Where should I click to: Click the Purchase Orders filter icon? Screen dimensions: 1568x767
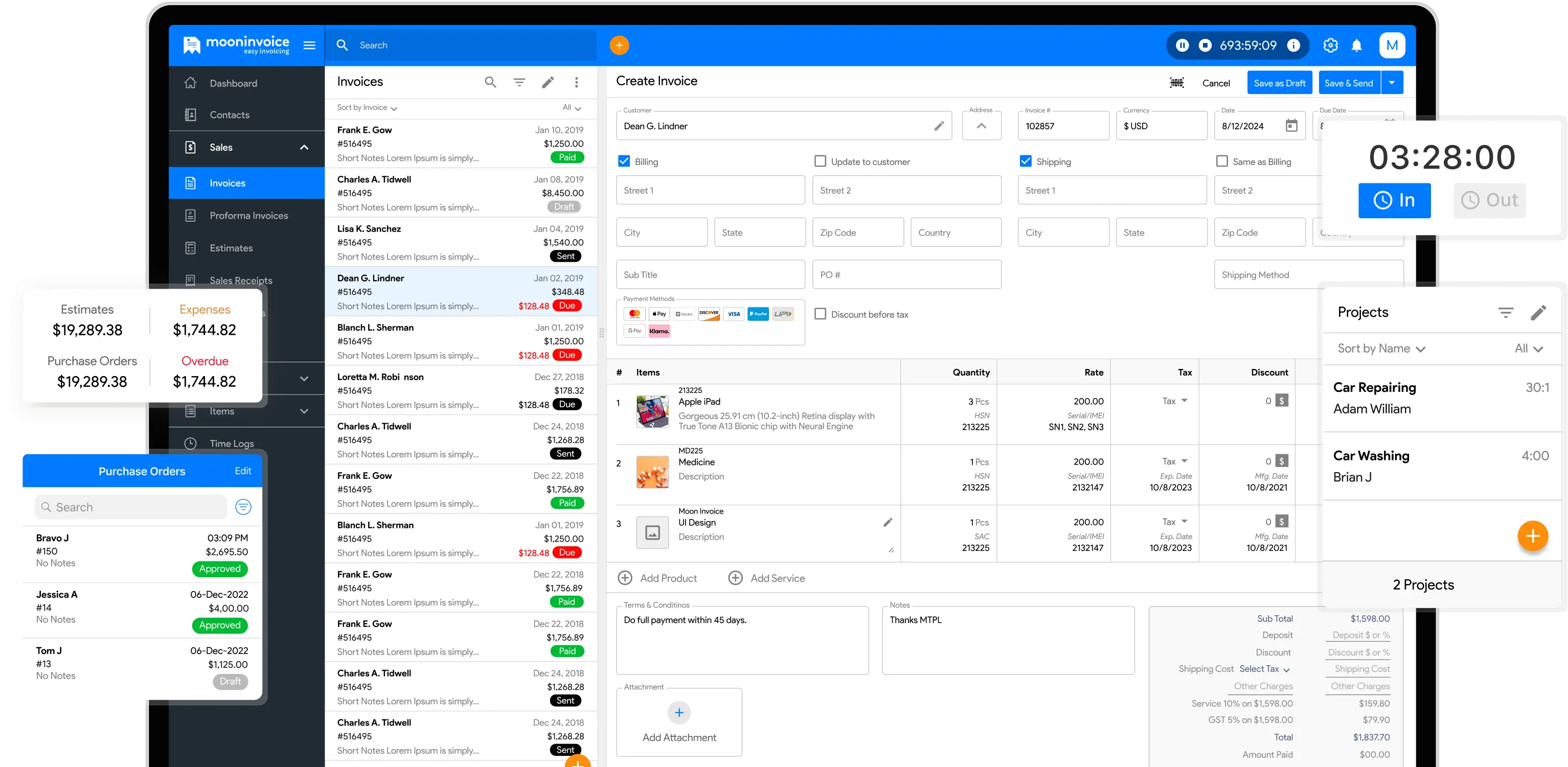pyautogui.click(x=243, y=507)
